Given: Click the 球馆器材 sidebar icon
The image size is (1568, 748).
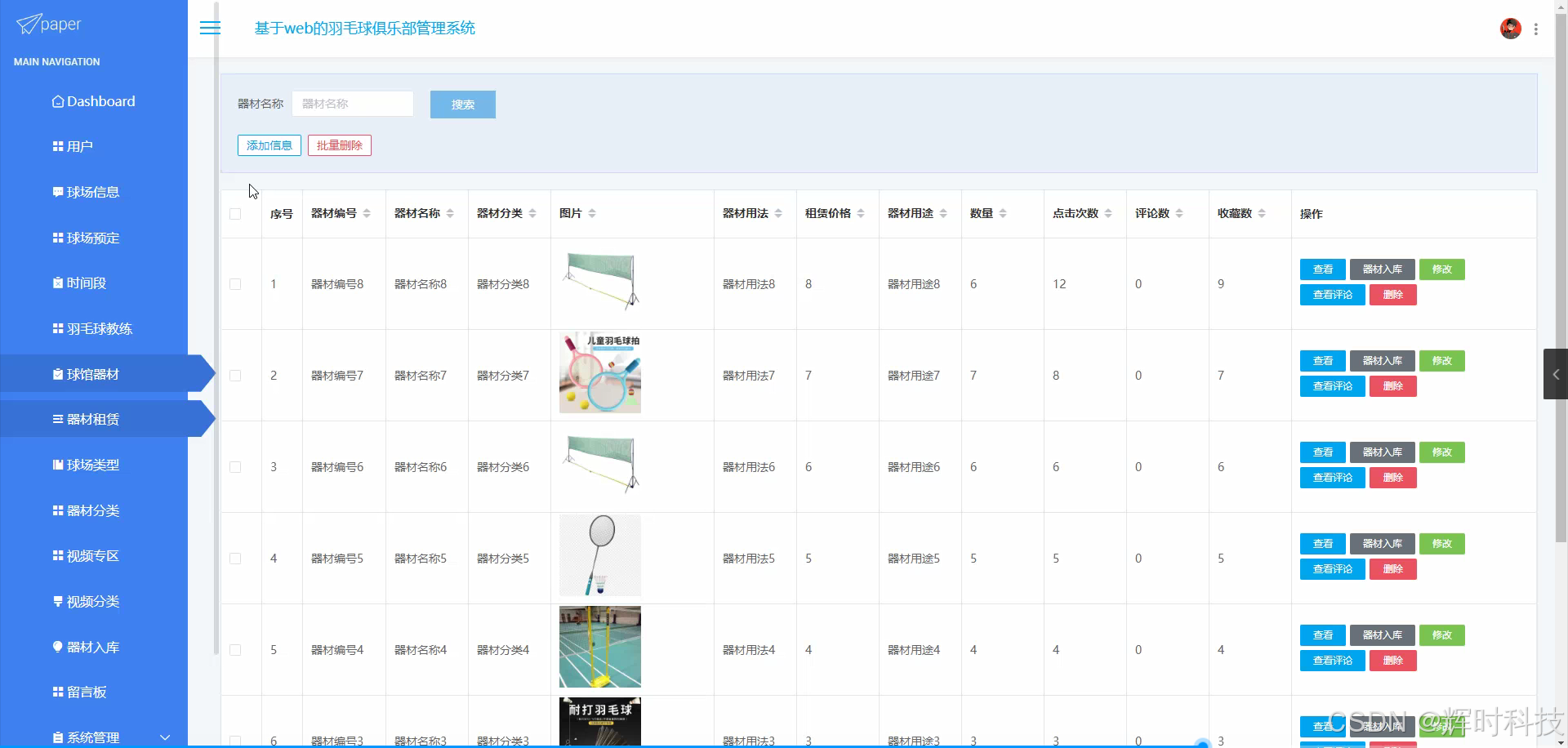Looking at the screenshot, I should click(x=58, y=374).
